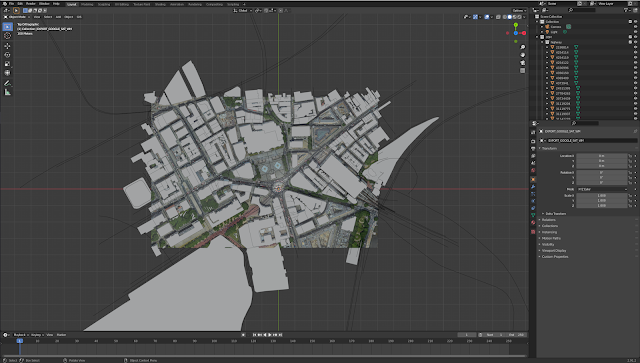The image size is (640, 363).
Task: Select the Measure tool
Action: click(x=7, y=92)
